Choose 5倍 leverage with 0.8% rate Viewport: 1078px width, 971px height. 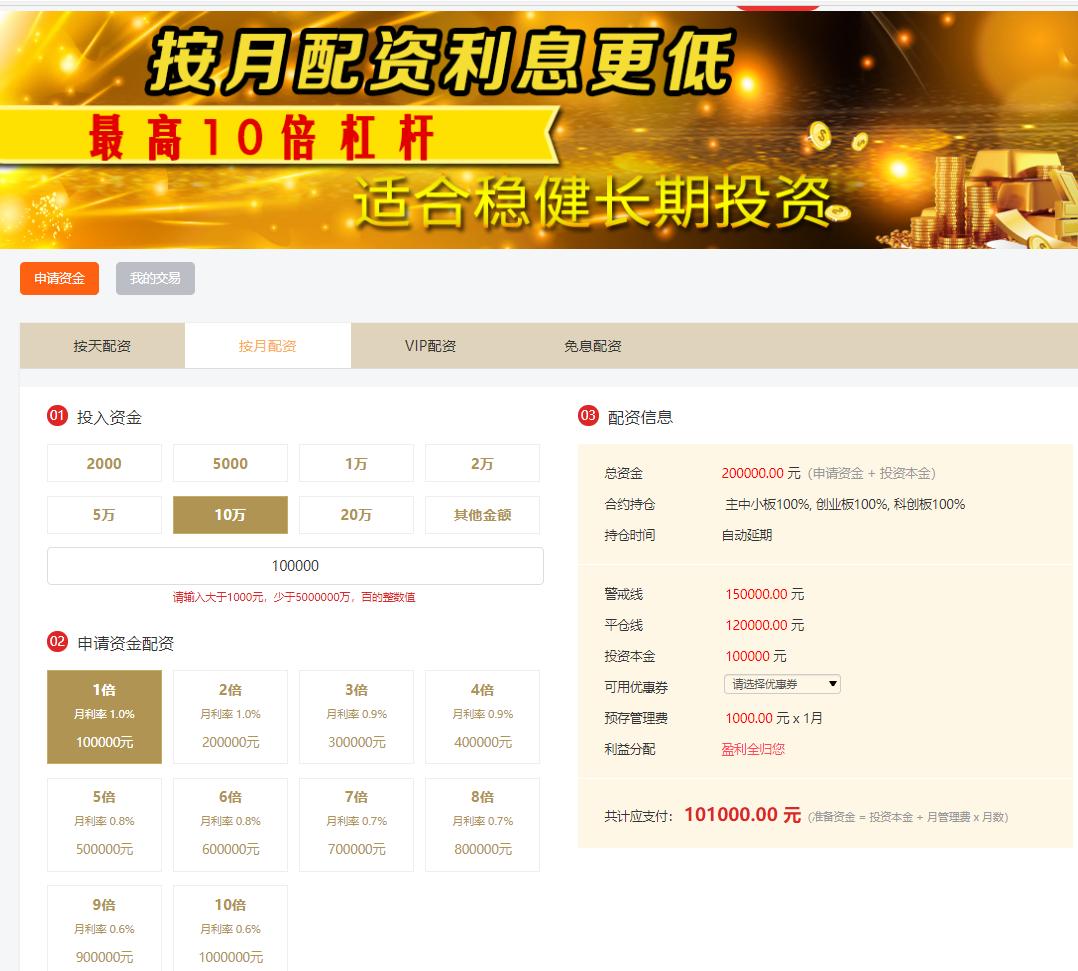click(x=103, y=824)
